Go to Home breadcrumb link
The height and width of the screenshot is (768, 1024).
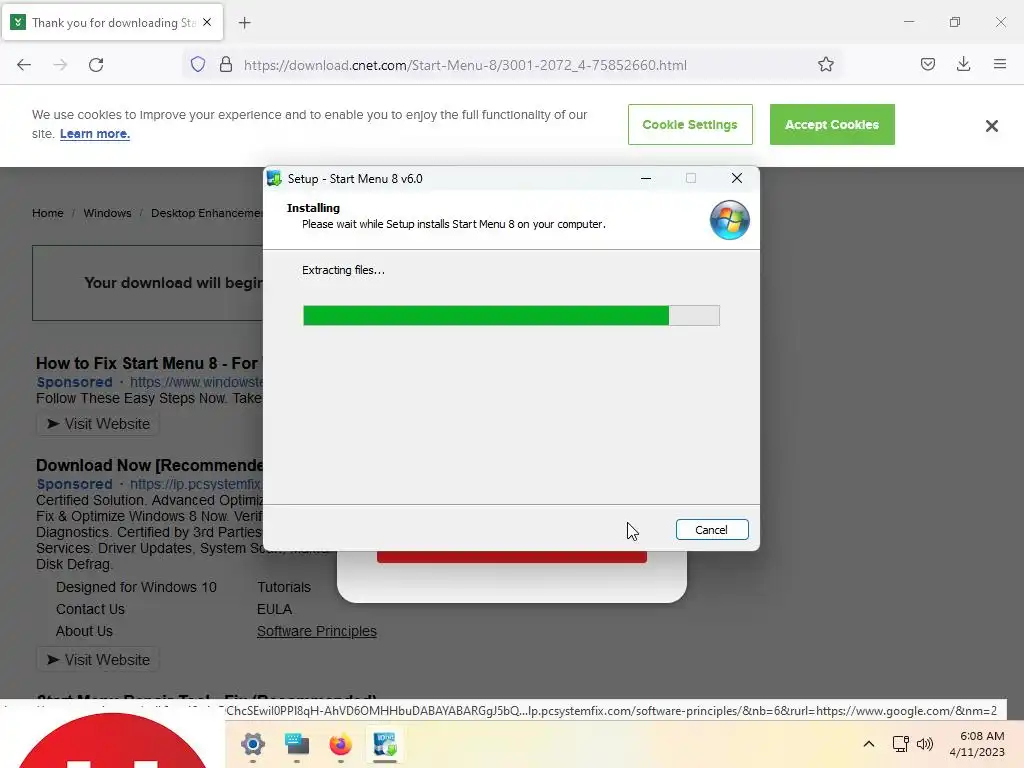(48, 213)
